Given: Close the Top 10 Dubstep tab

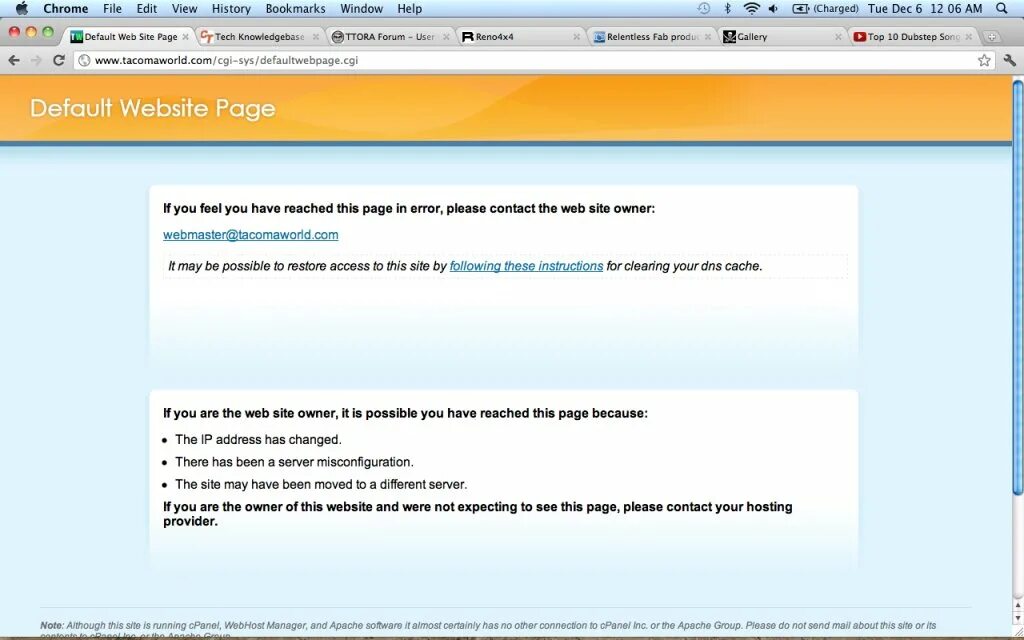Looking at the screenshot, I should 969,37.
